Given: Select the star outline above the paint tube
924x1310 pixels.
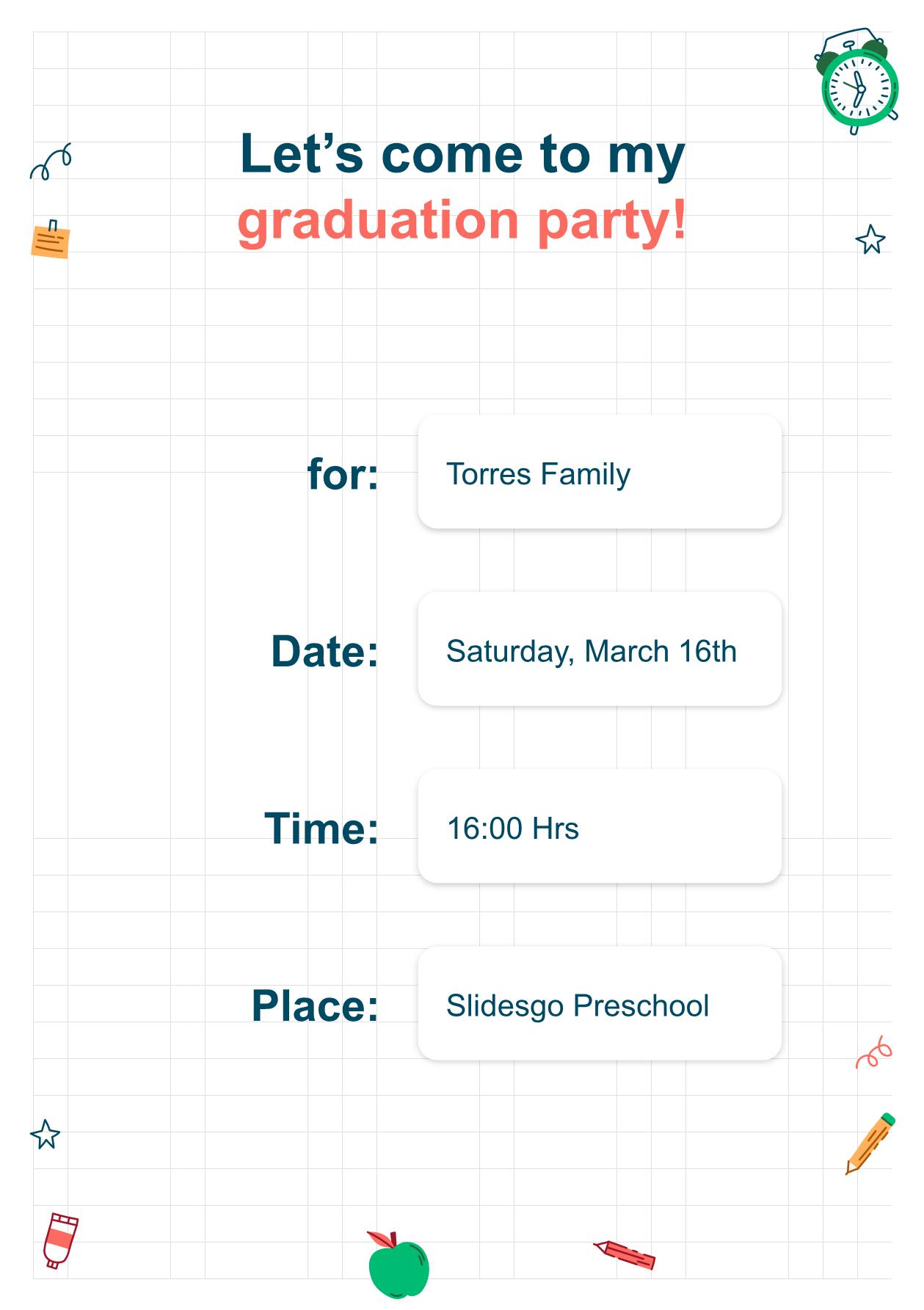Looking at the screenshot, I should coord(46,1134).
